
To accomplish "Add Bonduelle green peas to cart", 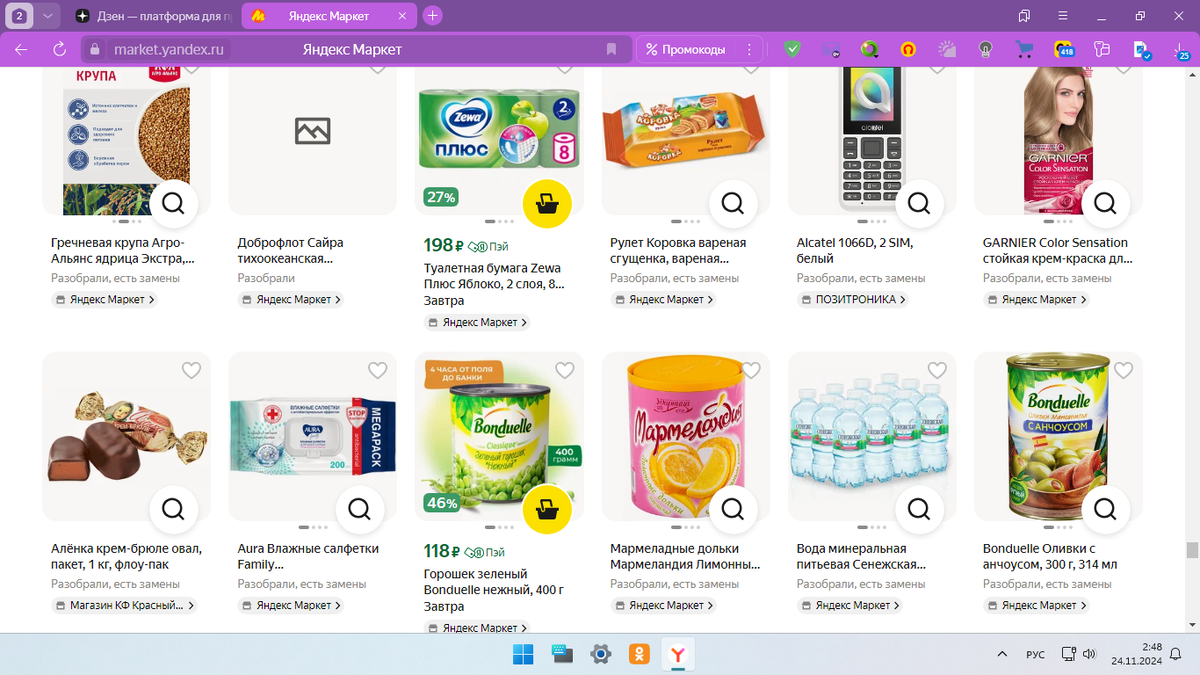I will [547, 509].
